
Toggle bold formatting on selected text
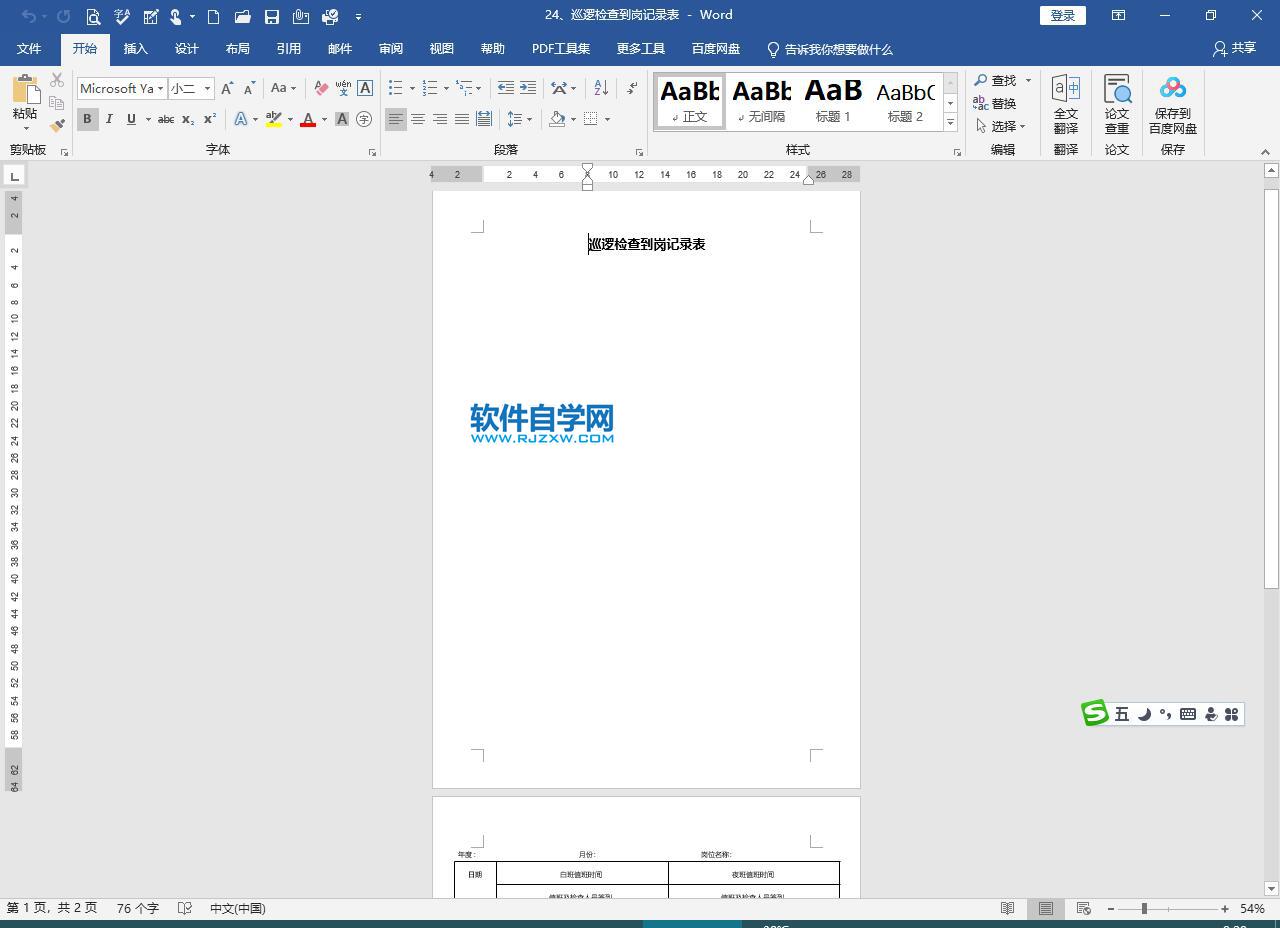[x=87, y=119]
